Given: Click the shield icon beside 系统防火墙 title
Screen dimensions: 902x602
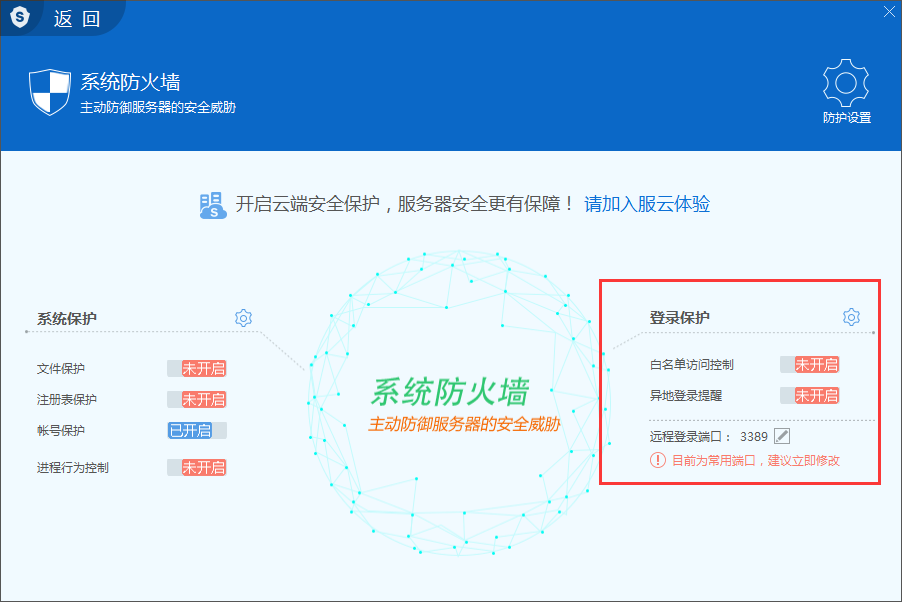Looking at the screenshot, I should tap(48, 92).
